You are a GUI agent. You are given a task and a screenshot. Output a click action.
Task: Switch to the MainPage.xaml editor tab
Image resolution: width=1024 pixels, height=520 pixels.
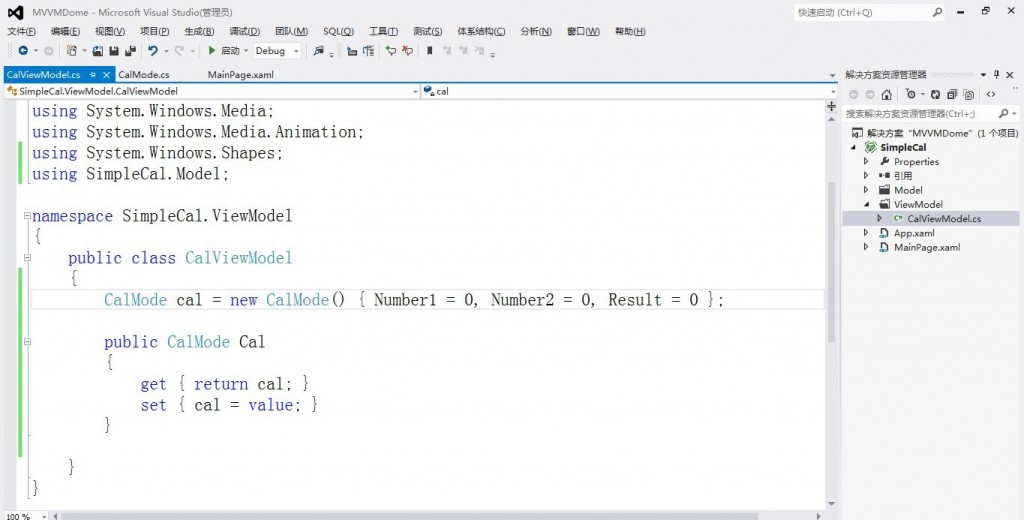point(241,74)
